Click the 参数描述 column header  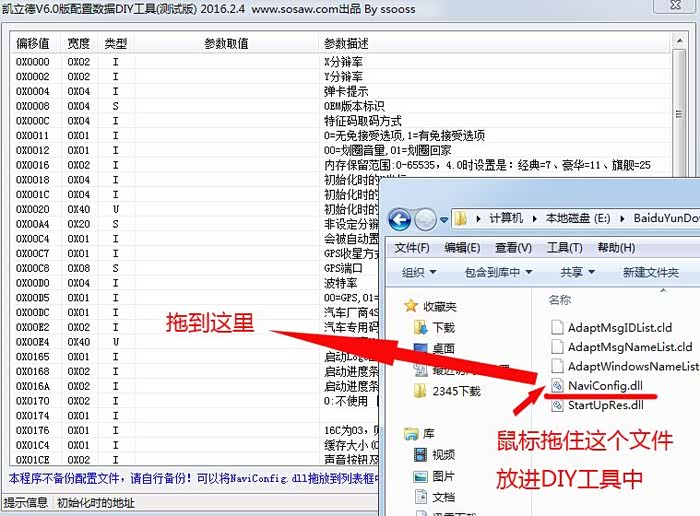click(493, 43)
